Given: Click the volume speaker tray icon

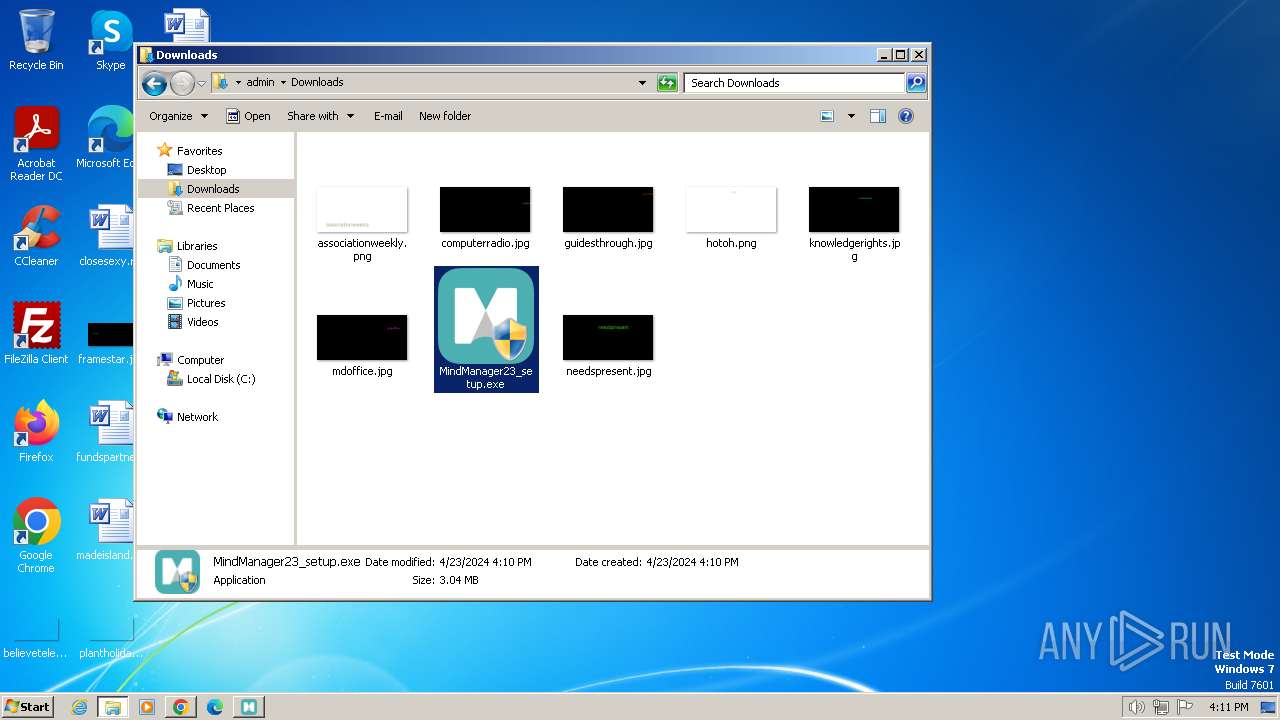Looking at the screenshot, I should point(1136,707).
